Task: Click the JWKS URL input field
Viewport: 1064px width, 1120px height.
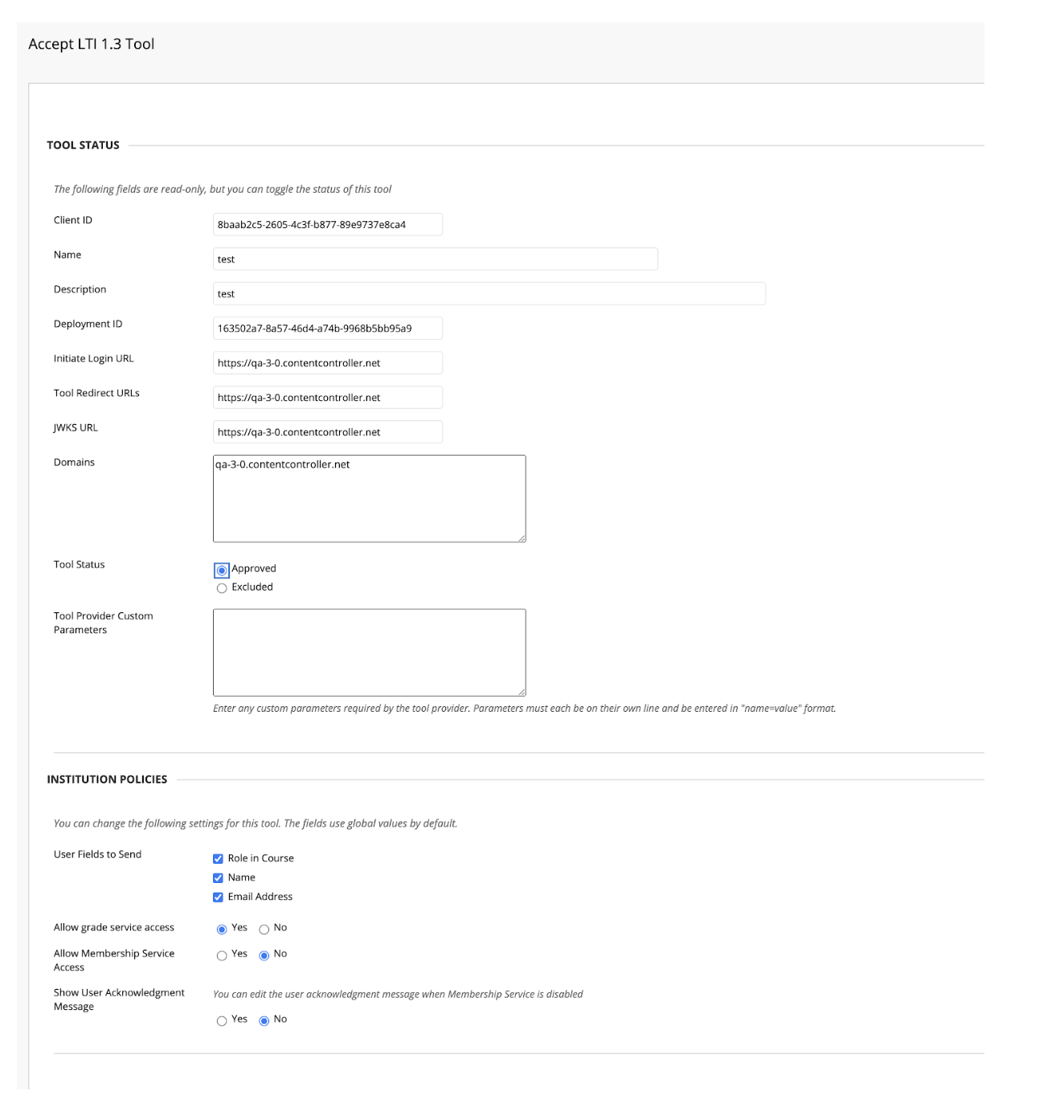Action: pyautogui.click(x=328, y=431)
